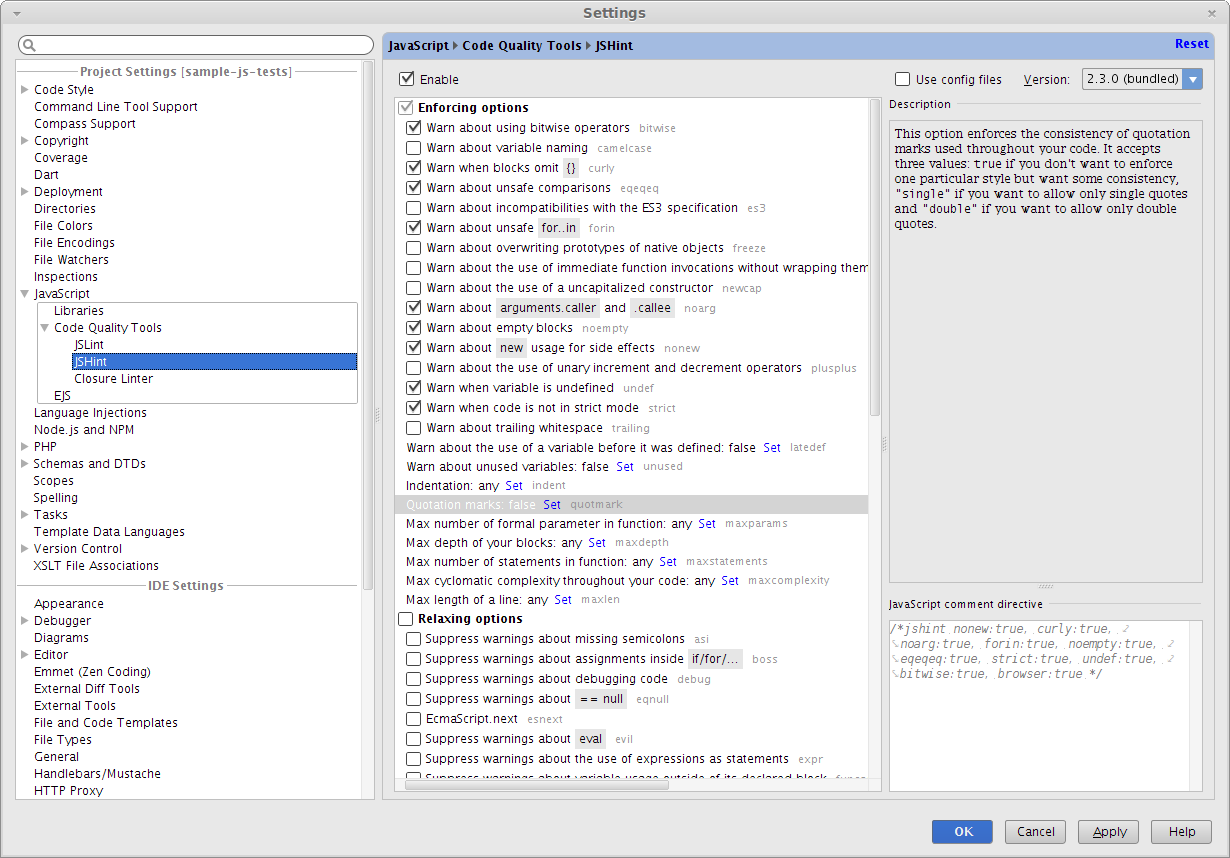Image resolution: width=1230 pixels, height=858 pixels.
Task: Click Set link for Indentation
Action: tap(514, 486)
